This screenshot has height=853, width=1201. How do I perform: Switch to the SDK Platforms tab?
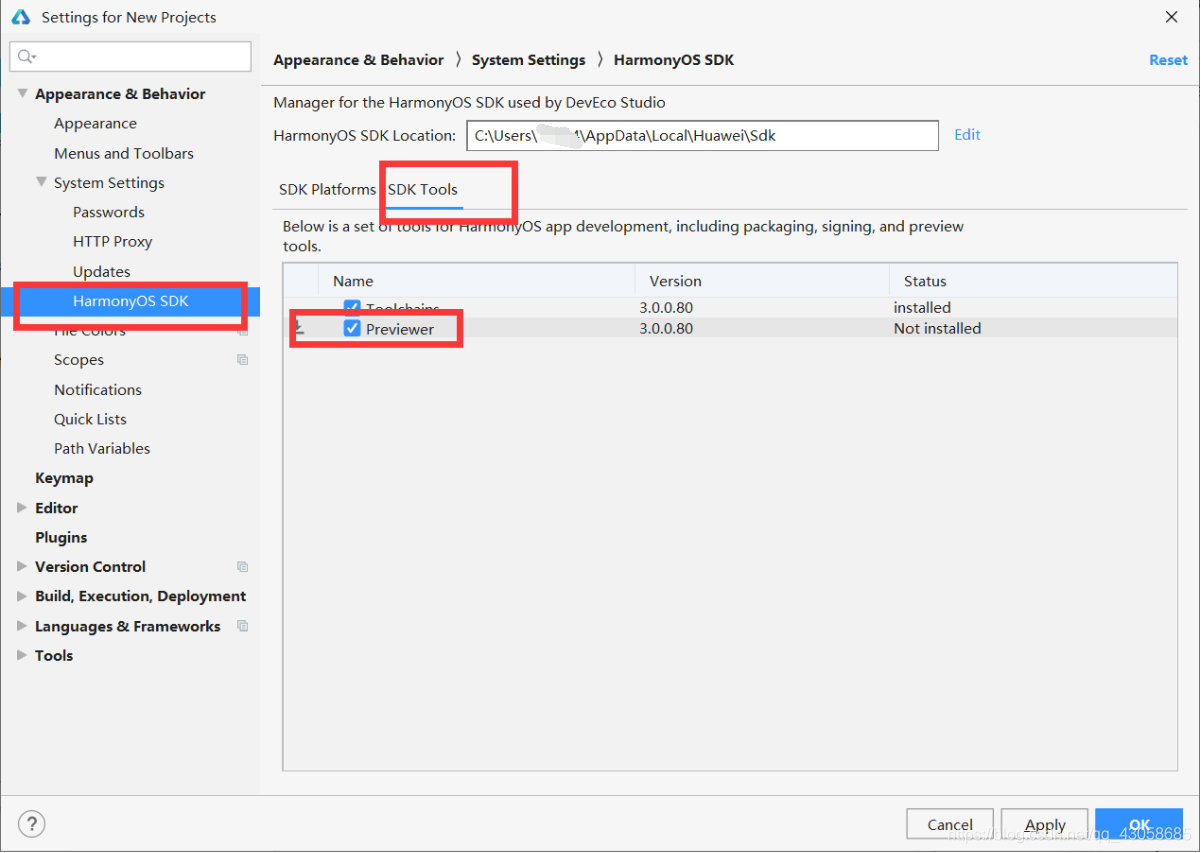pyautogui.click(x=327, y=189)
